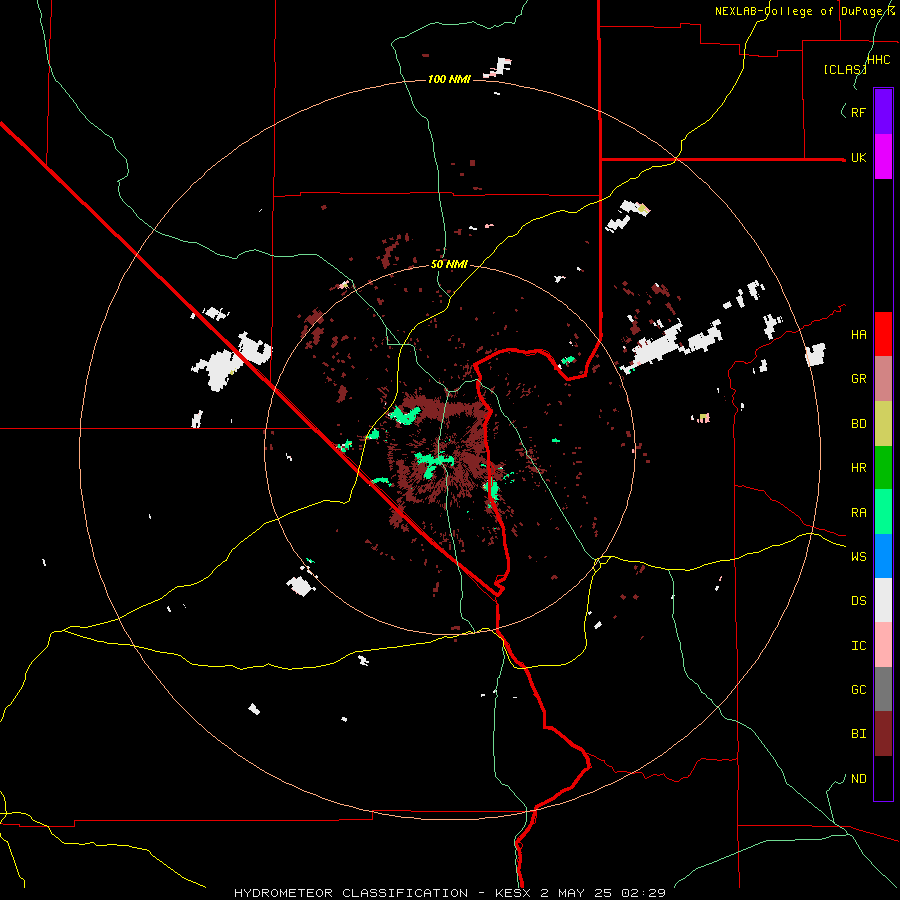This screenshot has height=900, width=900.
Task: Select the 'GC' legend label
Action: [858, 690]
